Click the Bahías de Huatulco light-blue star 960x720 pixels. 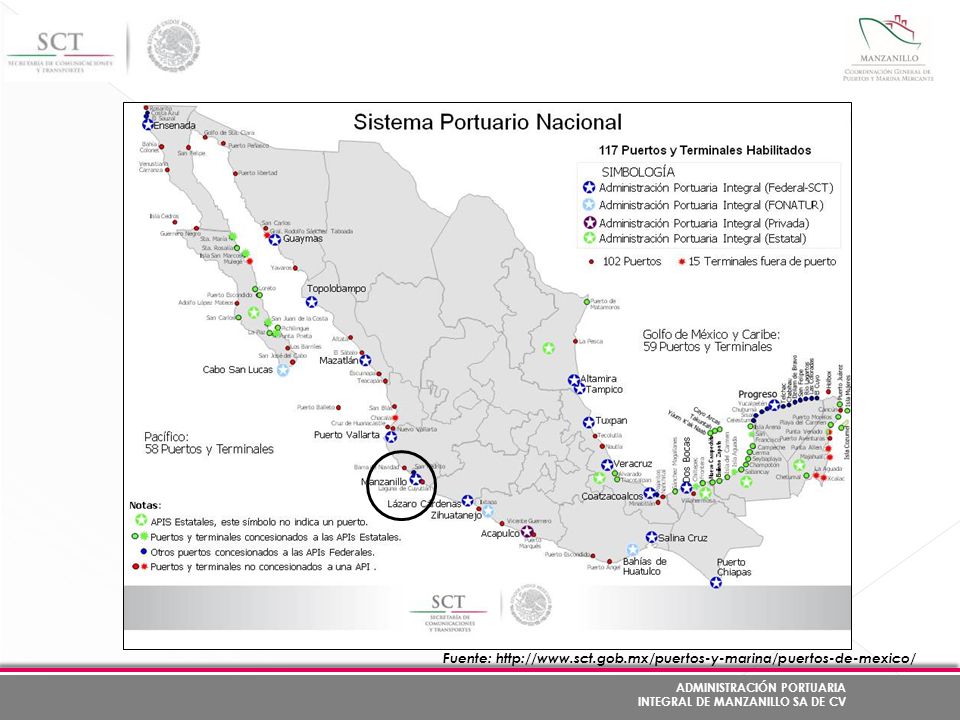tap(632, 550)
